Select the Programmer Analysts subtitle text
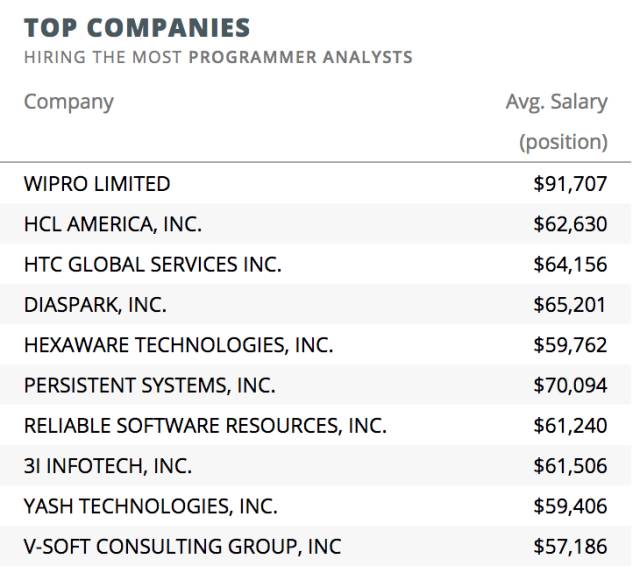The image size is (640, 573). (300, 57)
